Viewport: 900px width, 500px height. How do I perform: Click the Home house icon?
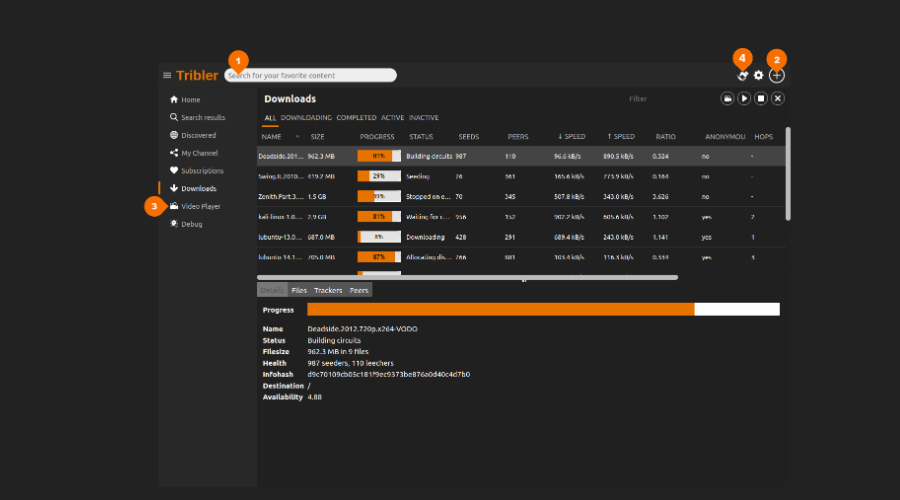coord(174,99)
